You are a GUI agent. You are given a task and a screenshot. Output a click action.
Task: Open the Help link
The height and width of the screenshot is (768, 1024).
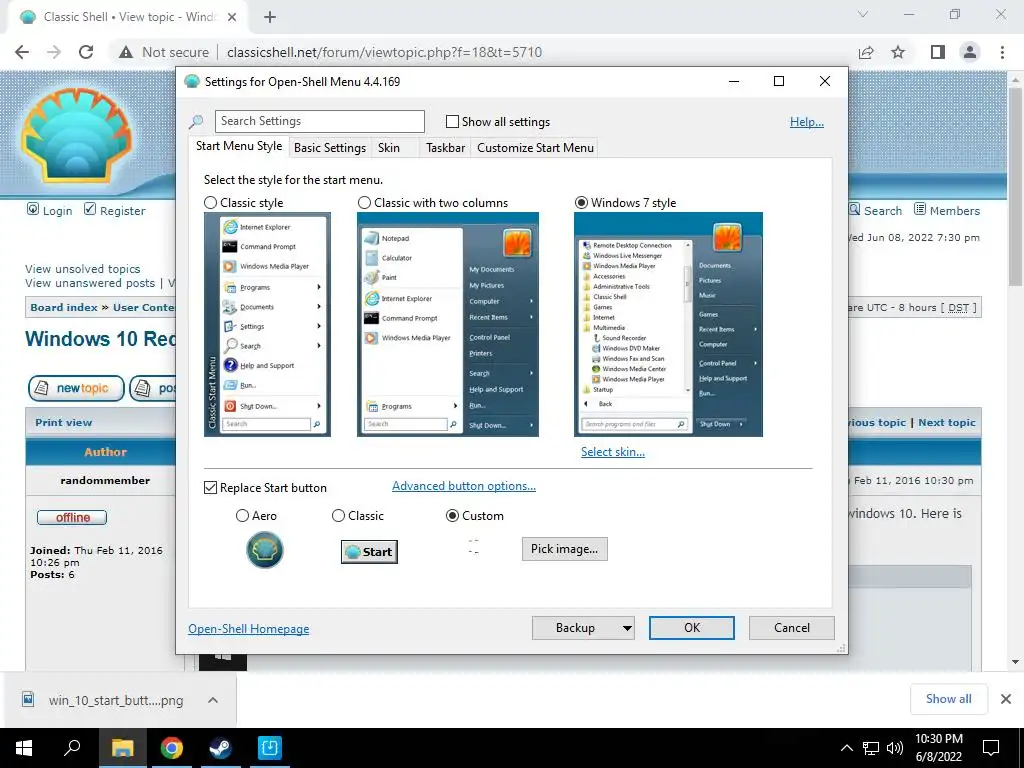point(807,122)
